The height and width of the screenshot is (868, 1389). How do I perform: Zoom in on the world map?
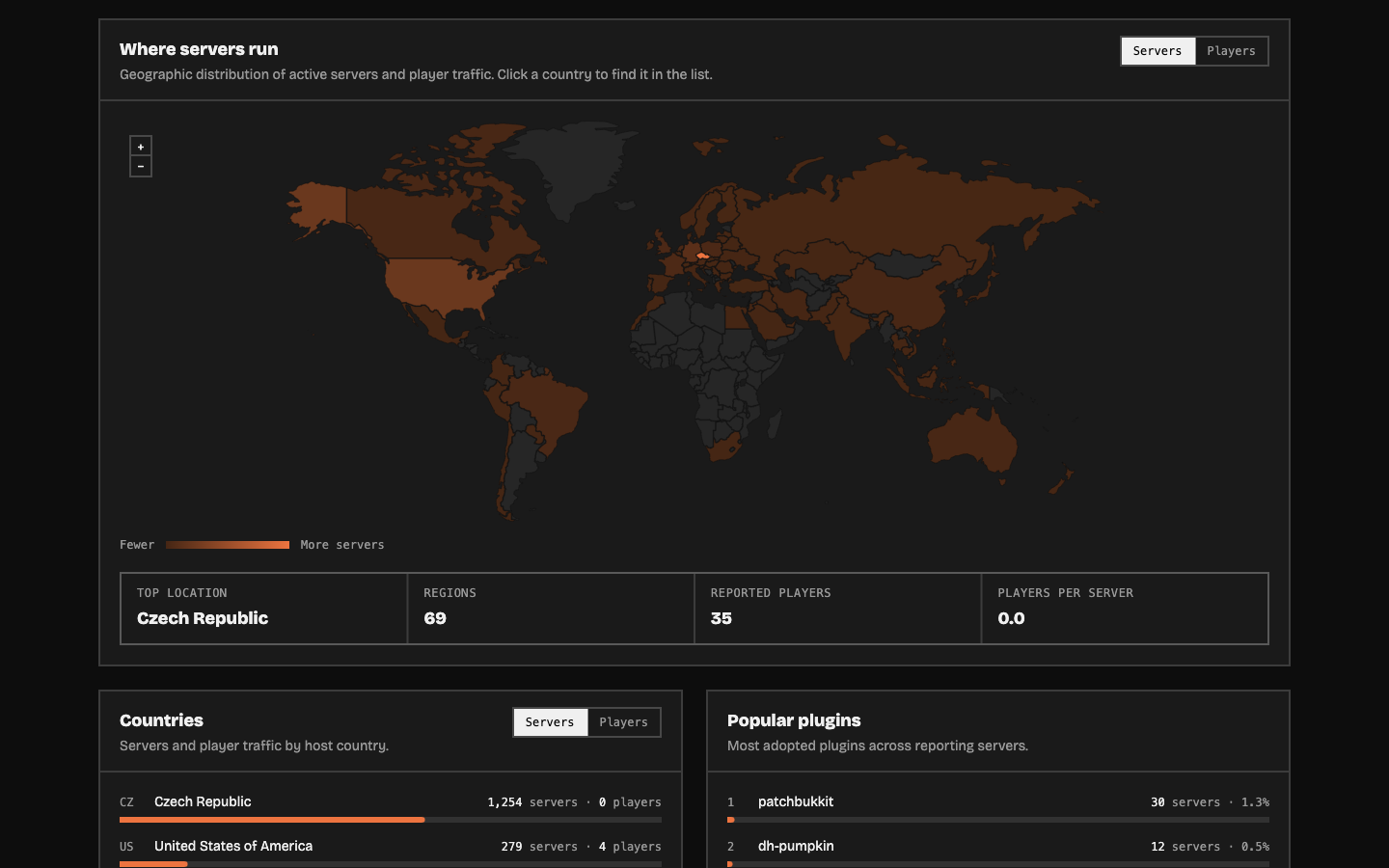point(141,147)
